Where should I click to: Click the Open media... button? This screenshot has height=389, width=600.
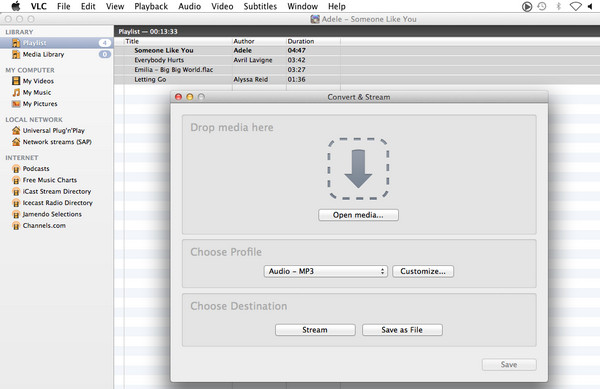point(358,215)
